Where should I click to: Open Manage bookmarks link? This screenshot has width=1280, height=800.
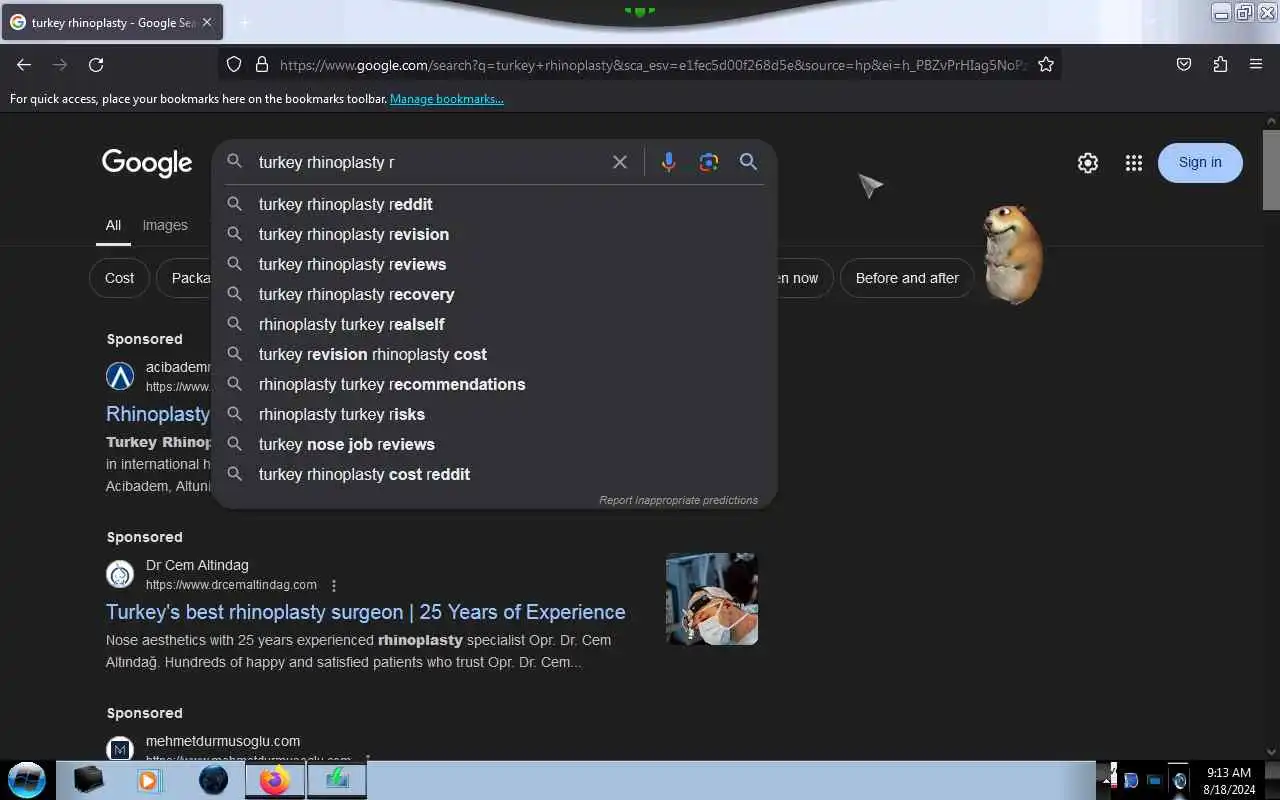(x=447, y=99)
